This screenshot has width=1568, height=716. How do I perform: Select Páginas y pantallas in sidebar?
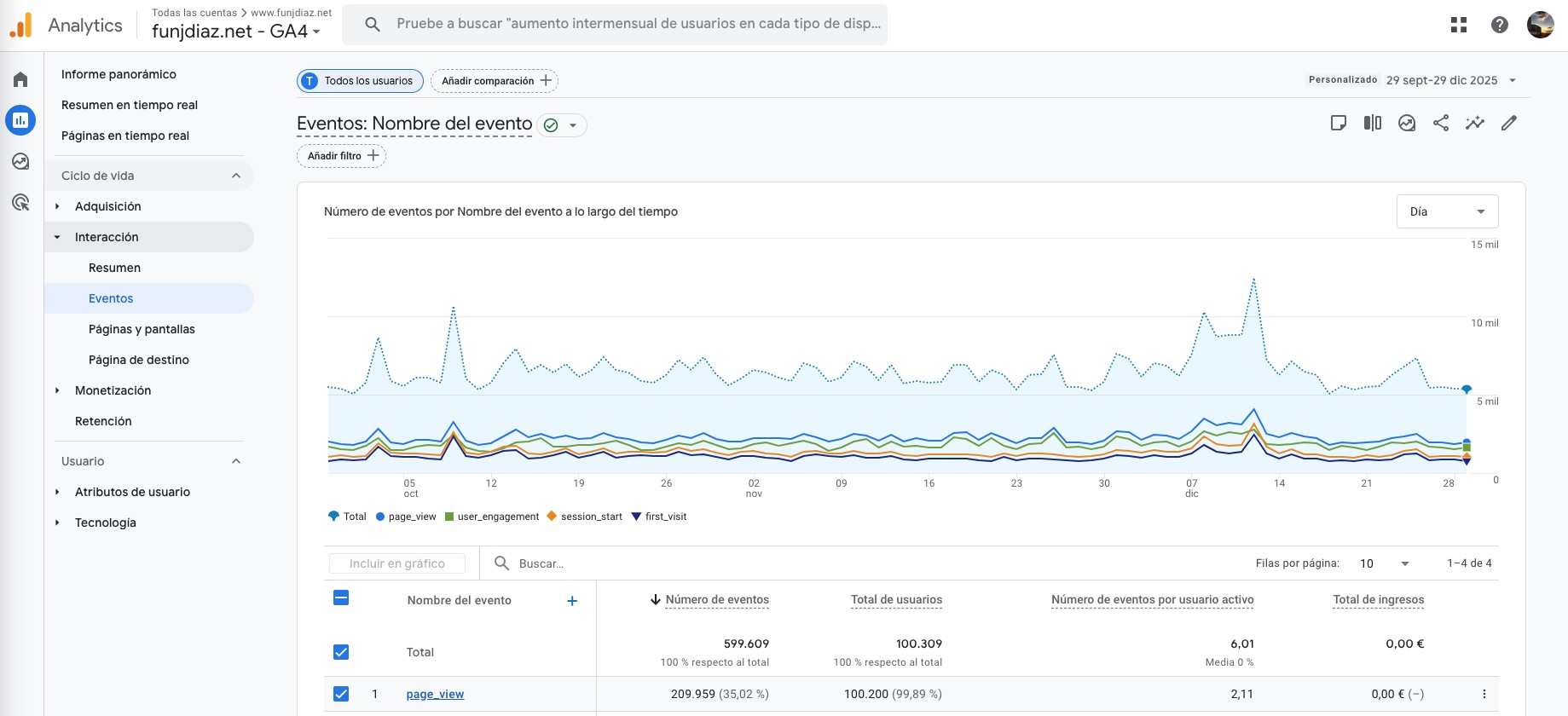coord(142,329)
